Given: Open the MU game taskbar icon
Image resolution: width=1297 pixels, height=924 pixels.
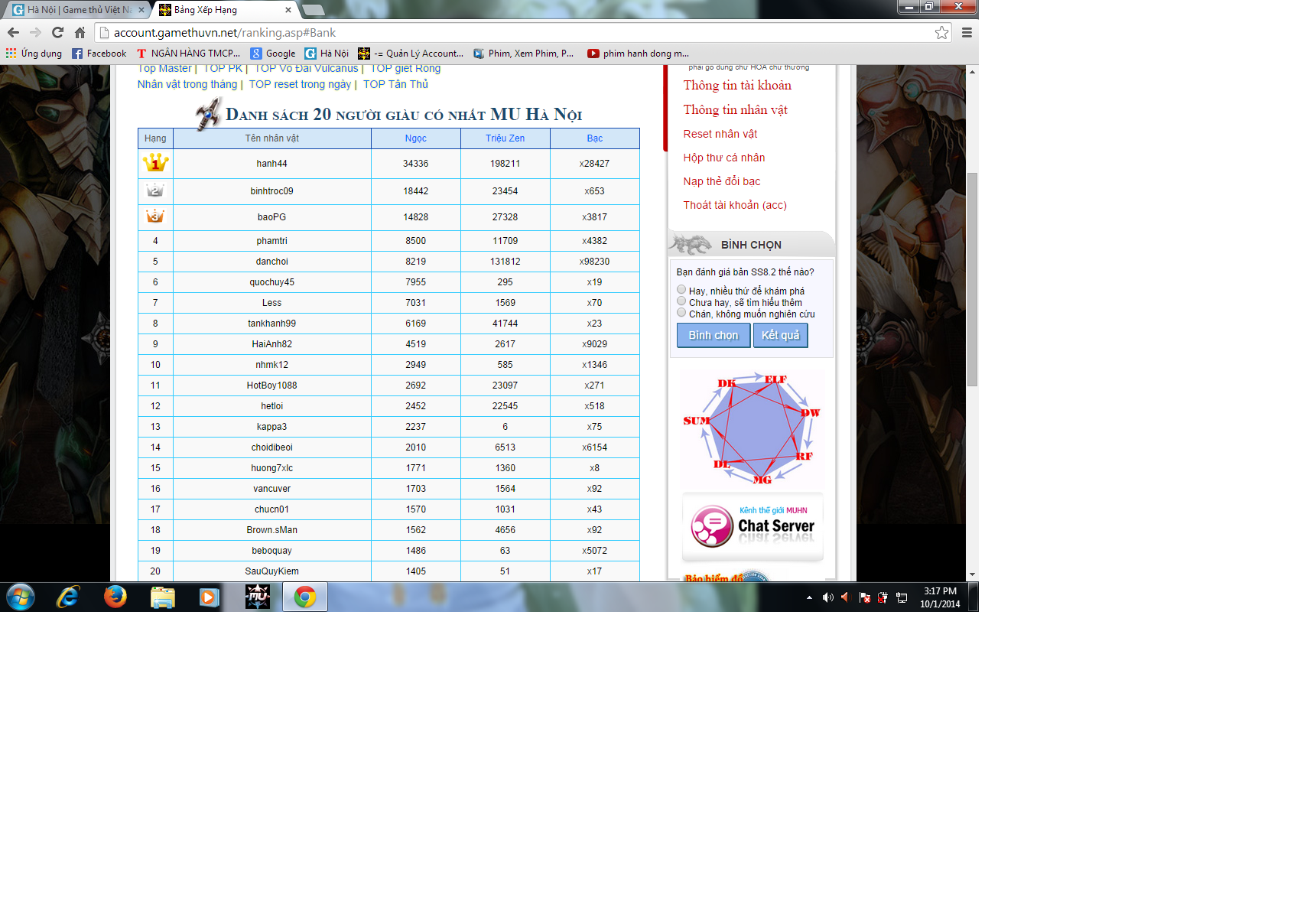Looking at the screenshot, I should [x=258, y=597].
